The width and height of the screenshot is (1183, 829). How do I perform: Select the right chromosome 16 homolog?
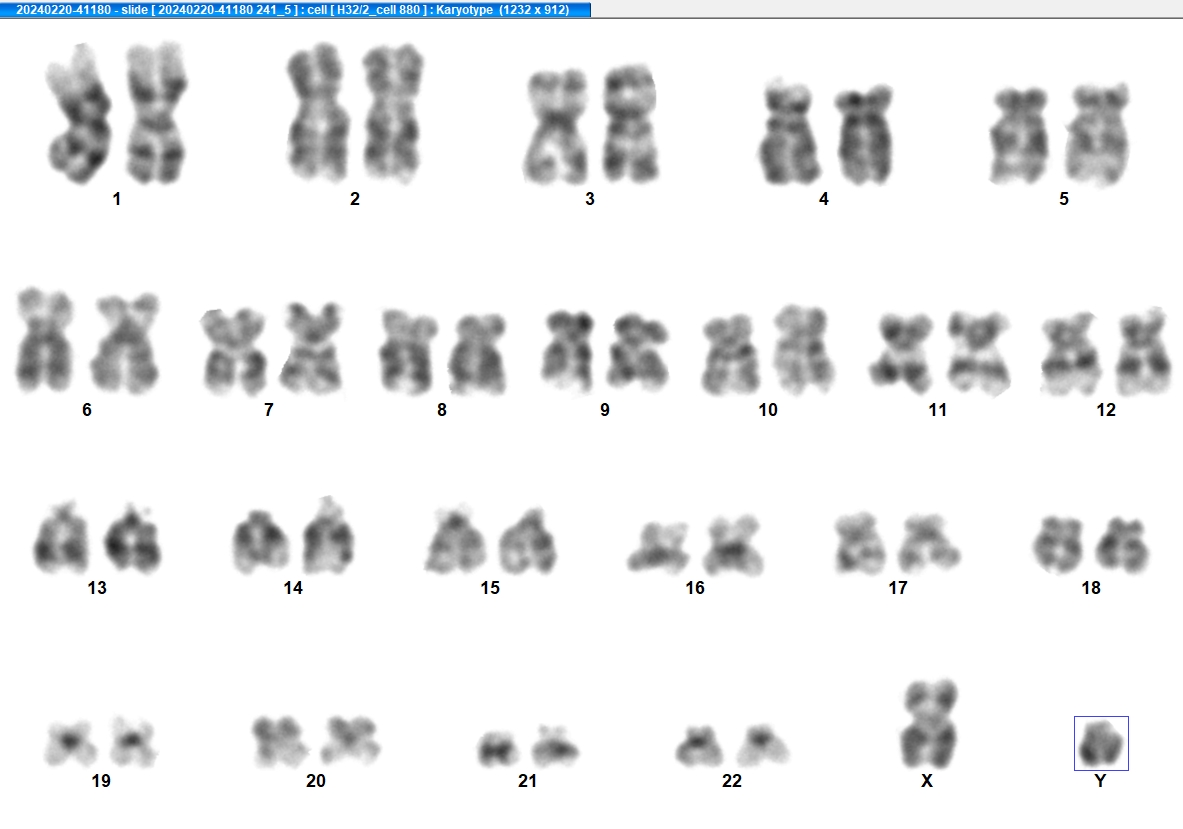(733, 545)
